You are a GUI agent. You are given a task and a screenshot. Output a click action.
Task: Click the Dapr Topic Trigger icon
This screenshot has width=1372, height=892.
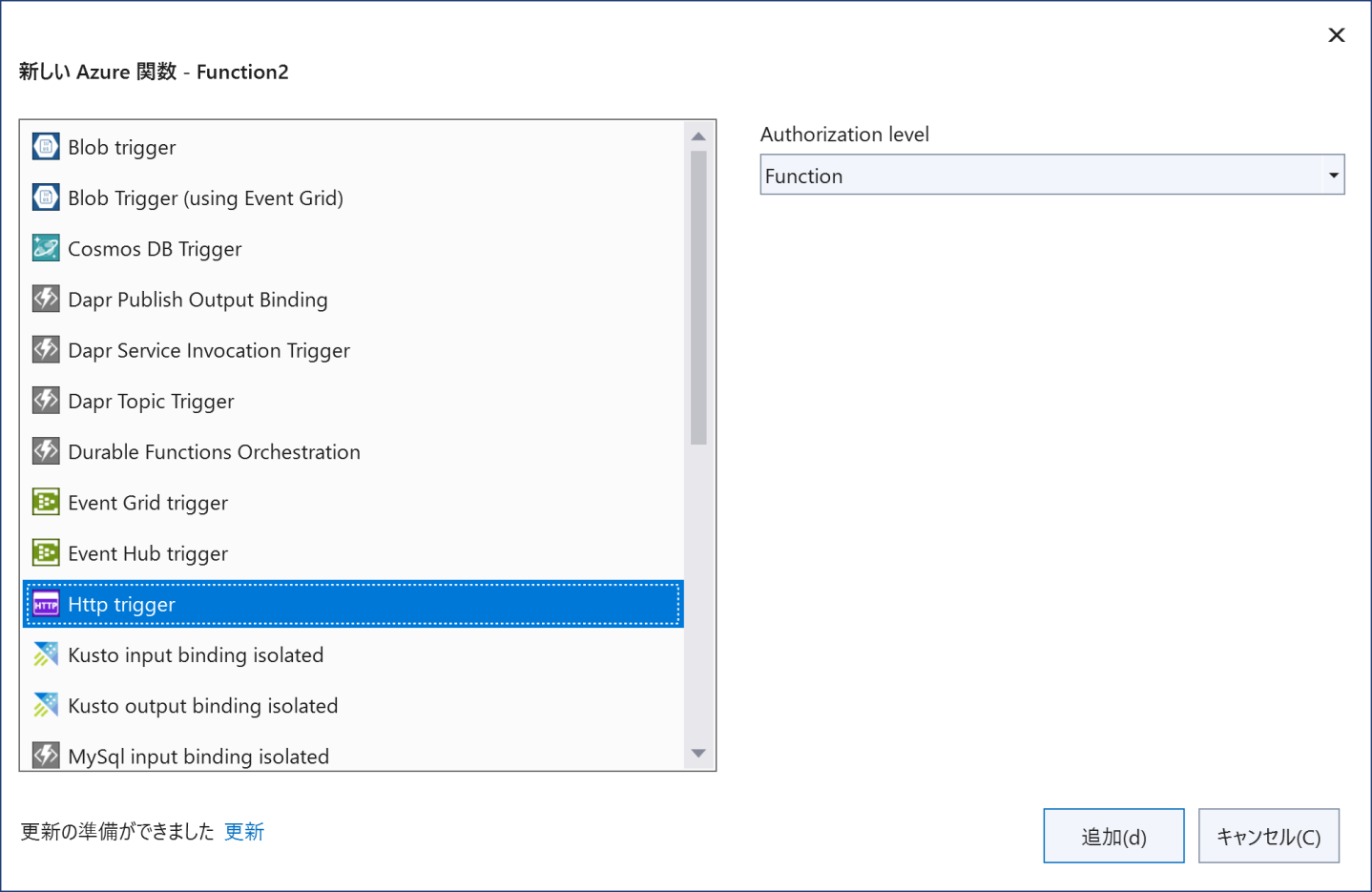46,400
